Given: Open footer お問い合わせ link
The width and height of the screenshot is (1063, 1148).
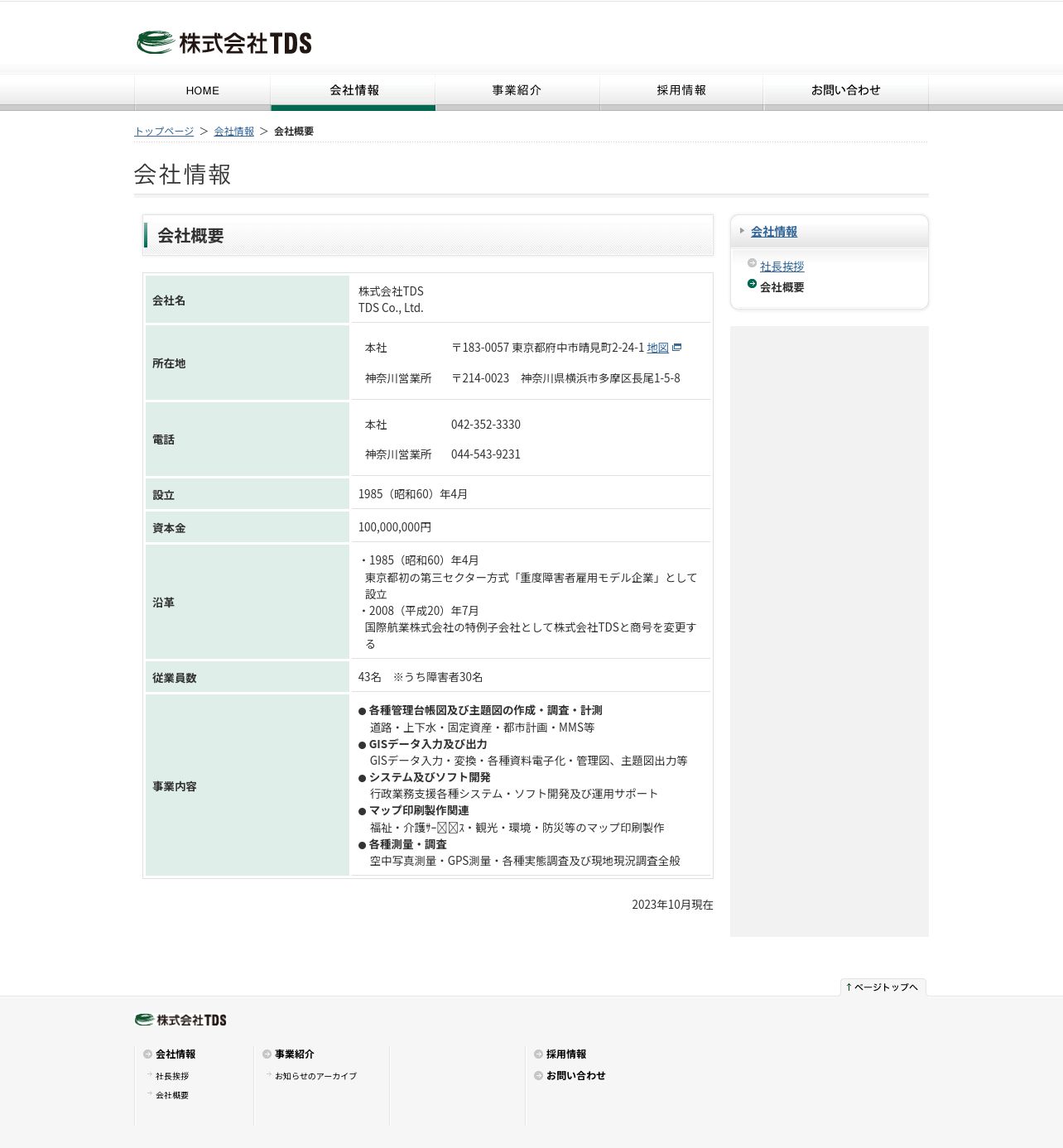Looking at the screenshot, I should (576, 1076).
